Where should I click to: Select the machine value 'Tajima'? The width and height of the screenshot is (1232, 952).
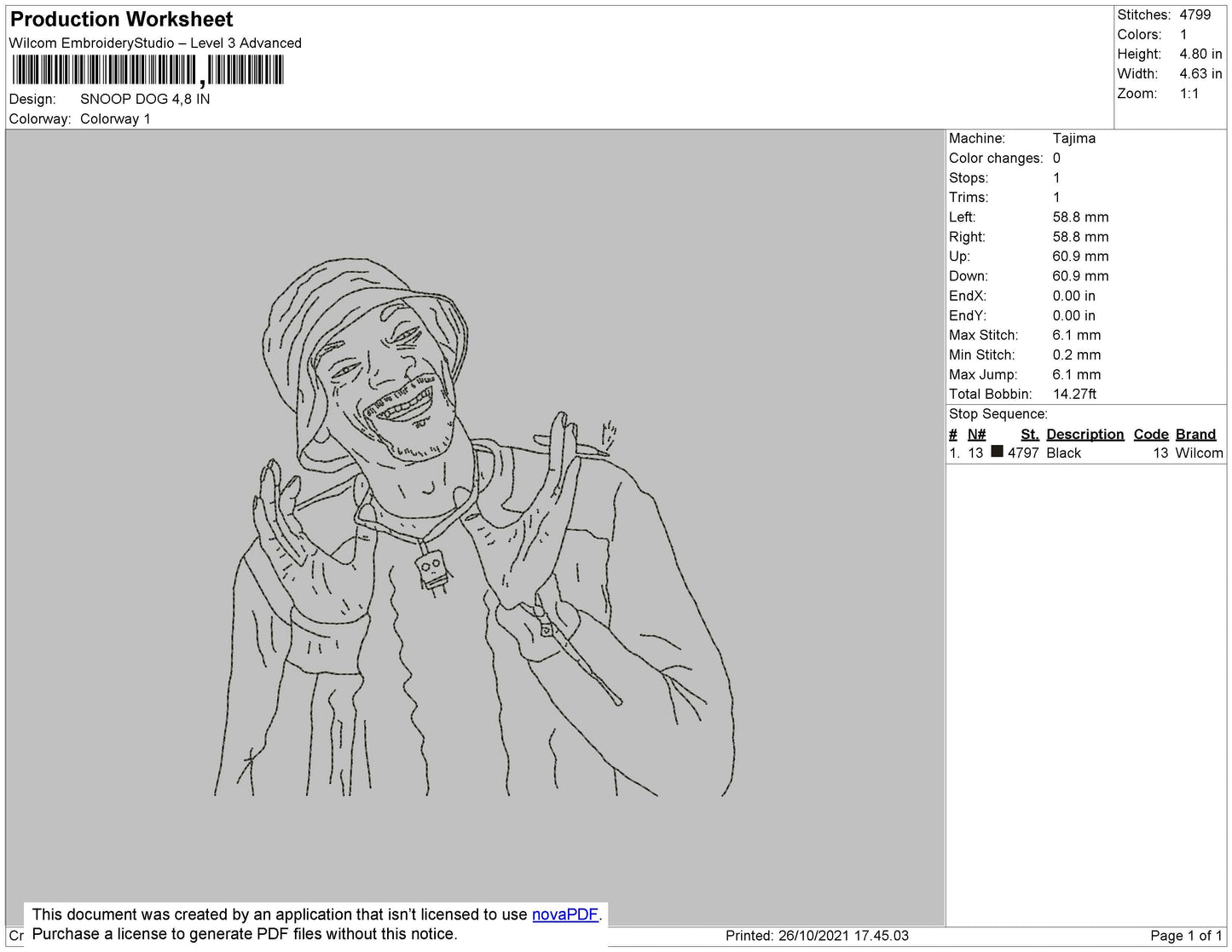[1074, 139]
